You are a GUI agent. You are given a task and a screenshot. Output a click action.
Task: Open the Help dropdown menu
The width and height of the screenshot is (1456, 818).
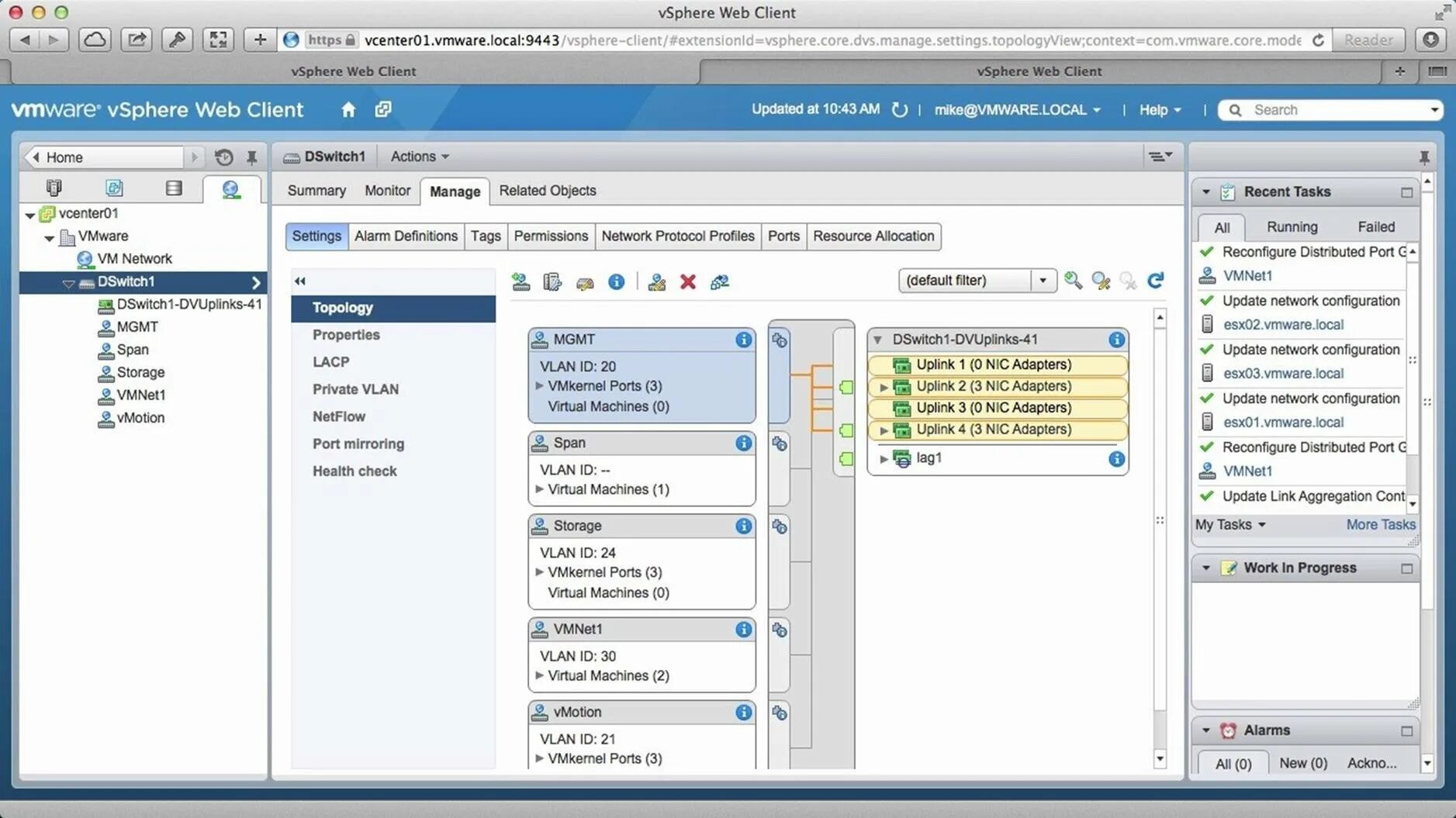[x=1160, y=110]
